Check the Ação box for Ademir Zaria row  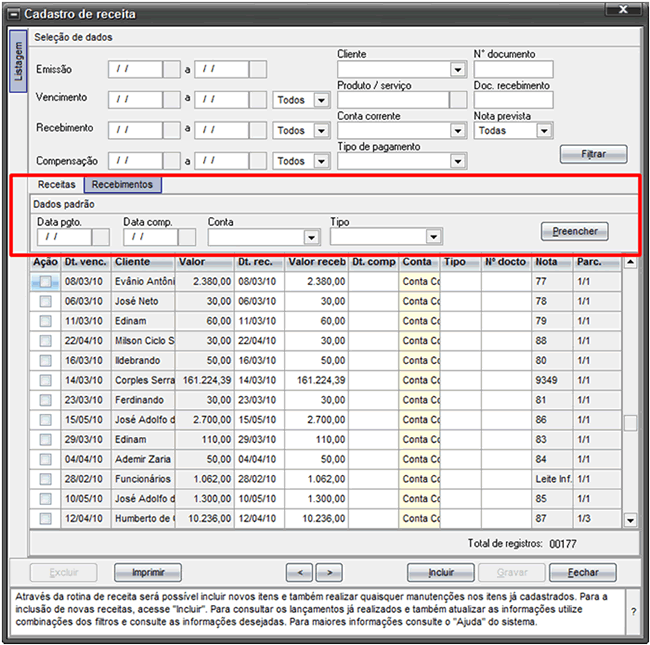(45, 459)
